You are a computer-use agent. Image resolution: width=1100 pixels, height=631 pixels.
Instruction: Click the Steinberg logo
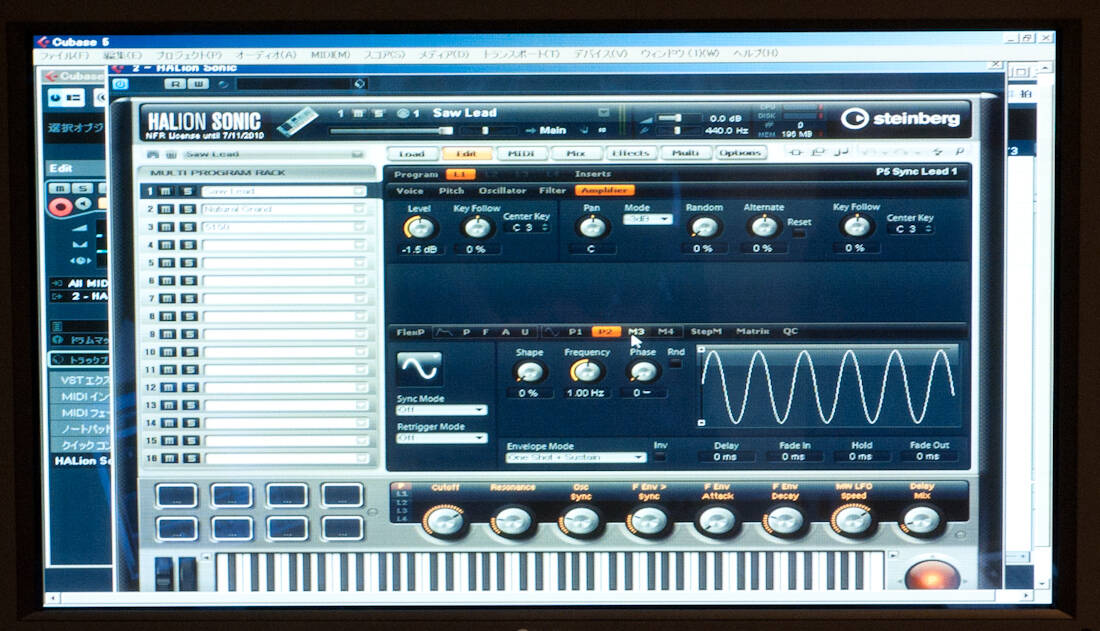tap(900, 119)
